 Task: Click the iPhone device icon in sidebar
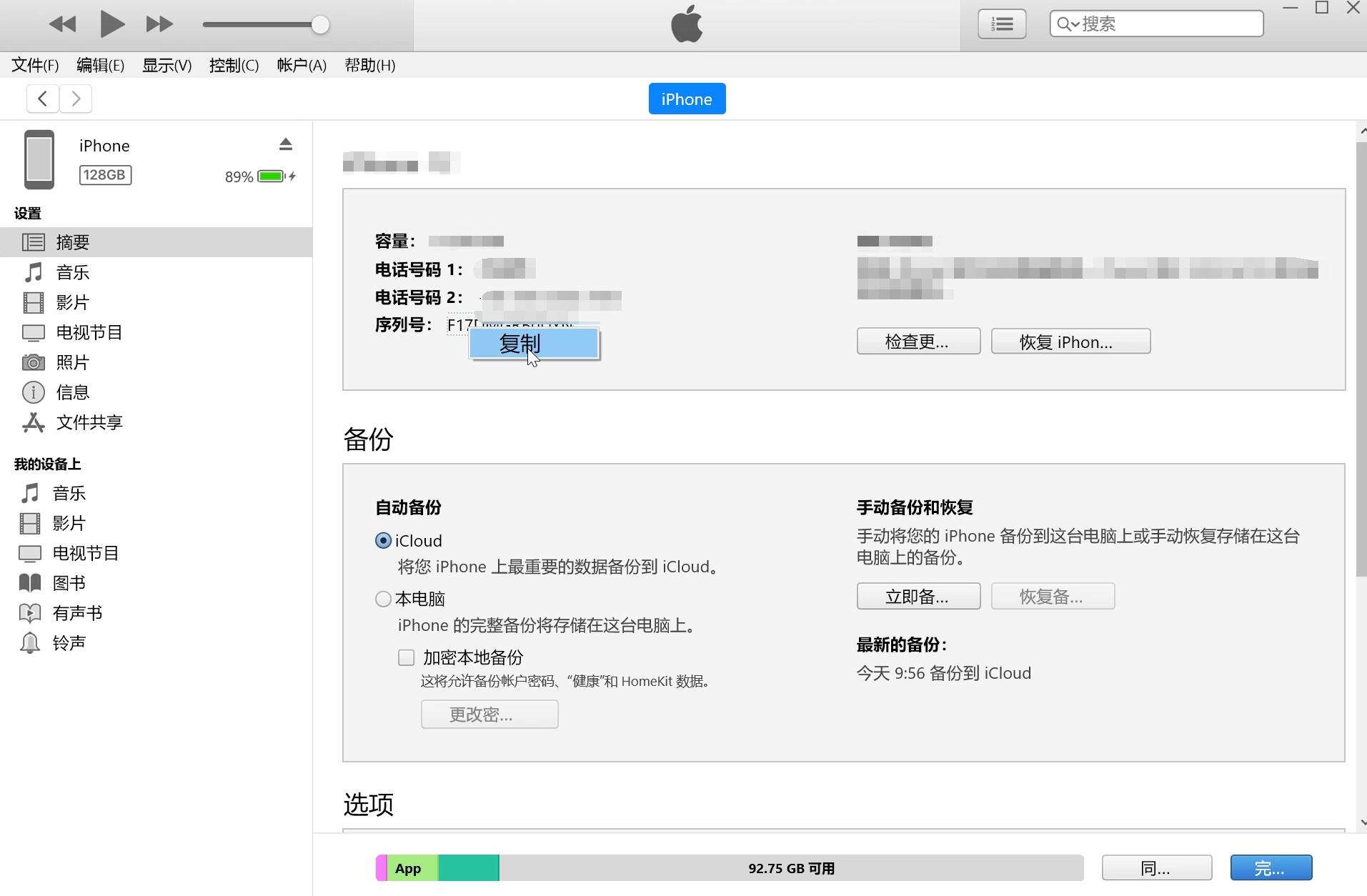pyautogui.click(x=39, y=159)
